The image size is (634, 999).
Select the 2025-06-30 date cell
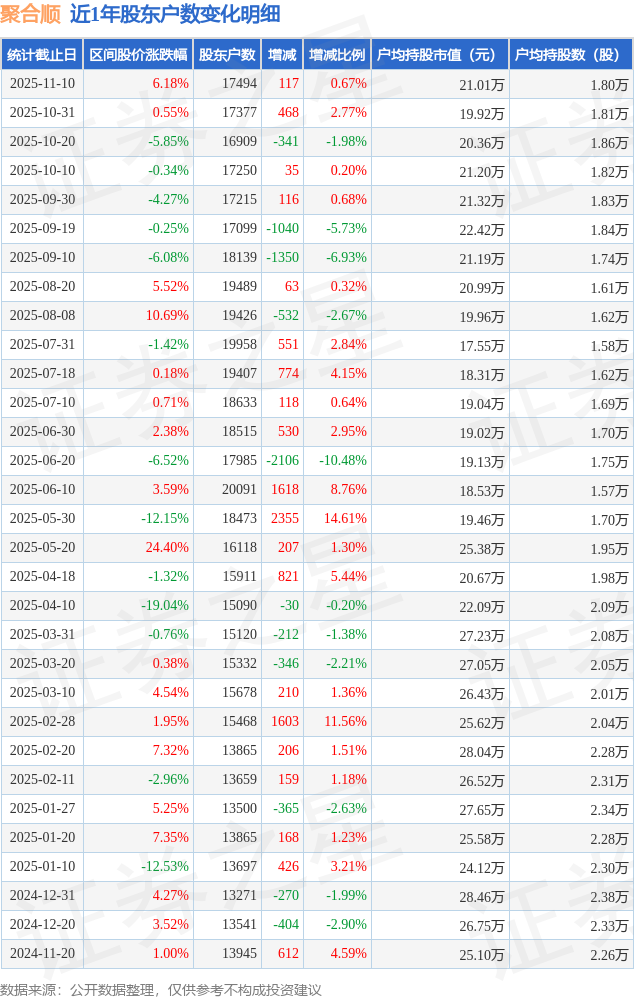(42, 432)
